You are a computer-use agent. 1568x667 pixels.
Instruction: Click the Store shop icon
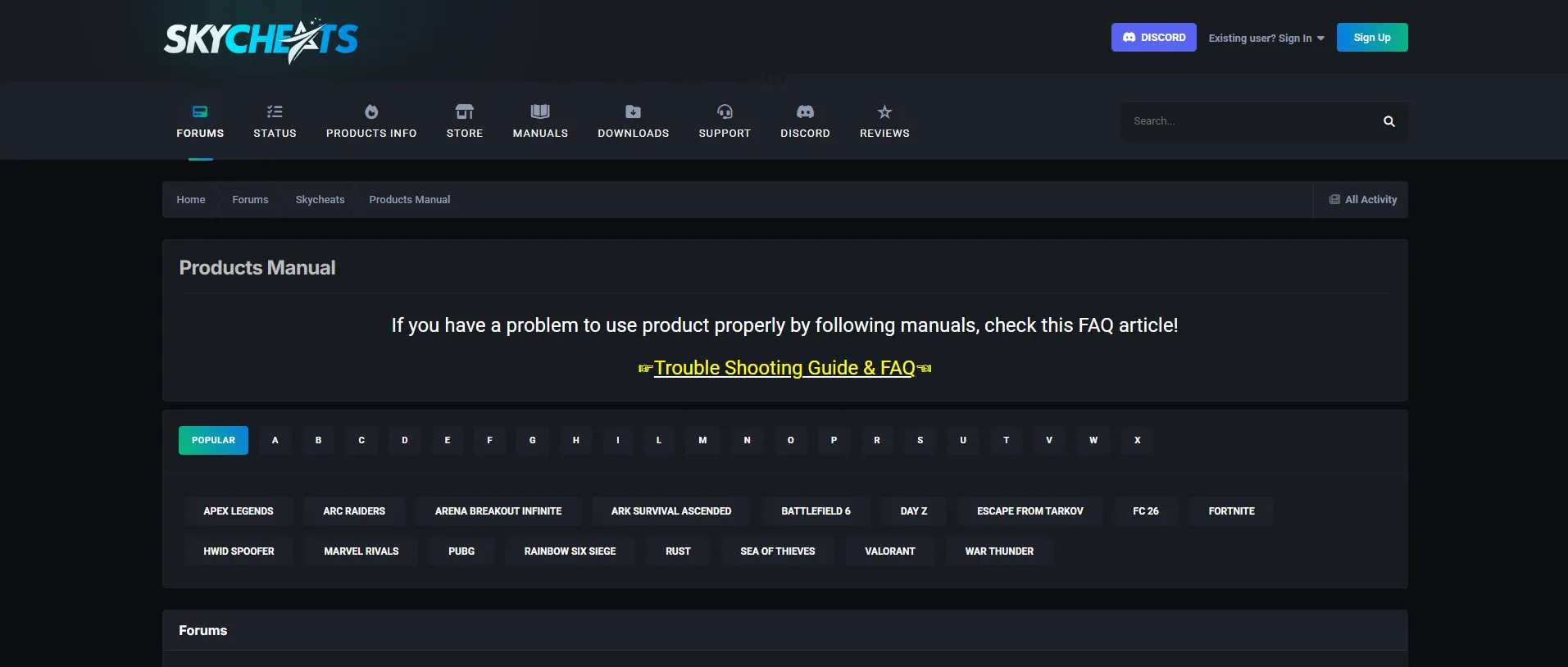[x=465, y=111]
